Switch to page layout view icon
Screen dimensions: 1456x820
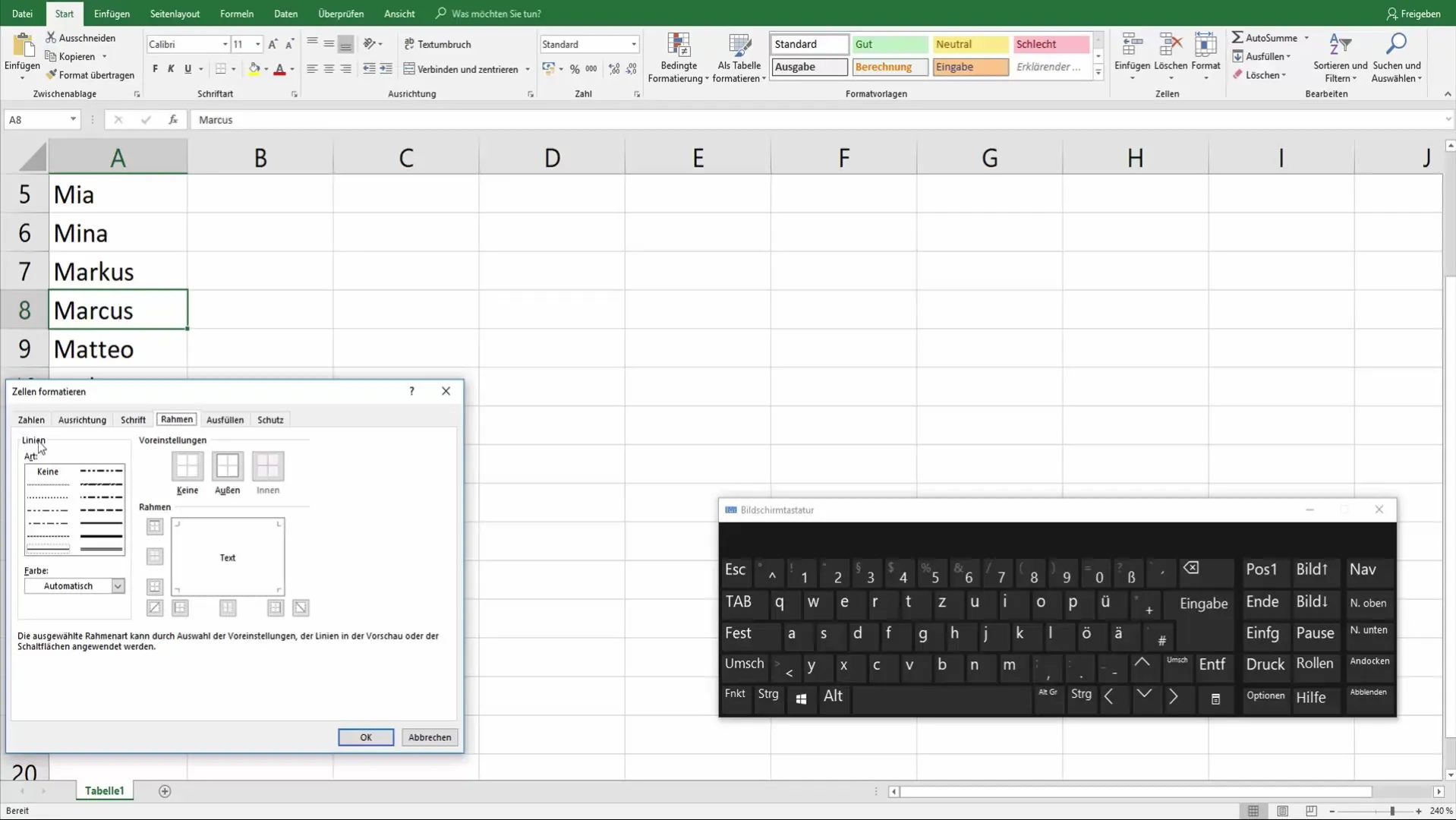(1282, 811)
